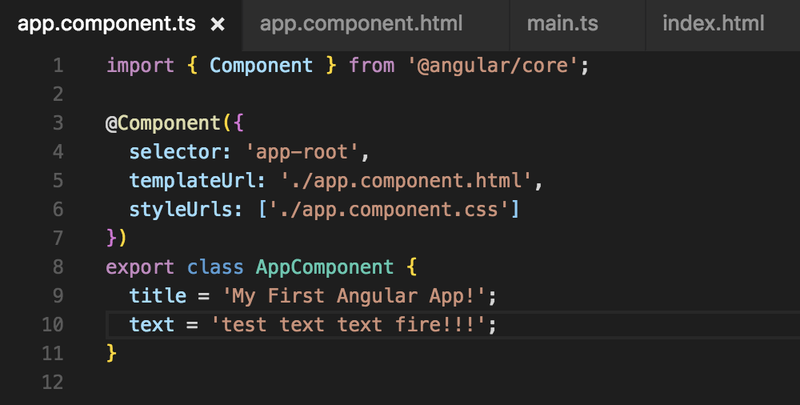Click the 'selector' property name

coord(176,152)
